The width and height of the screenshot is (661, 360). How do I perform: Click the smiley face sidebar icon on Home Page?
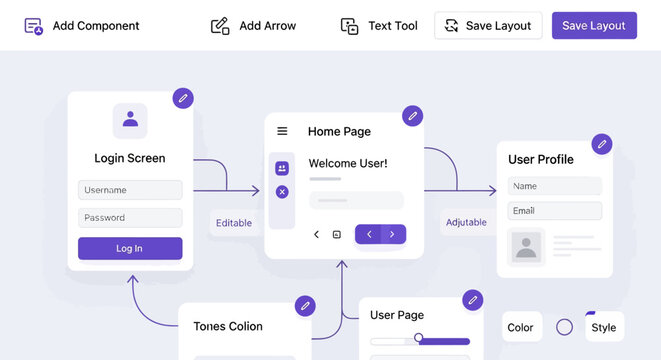(282, 168)
